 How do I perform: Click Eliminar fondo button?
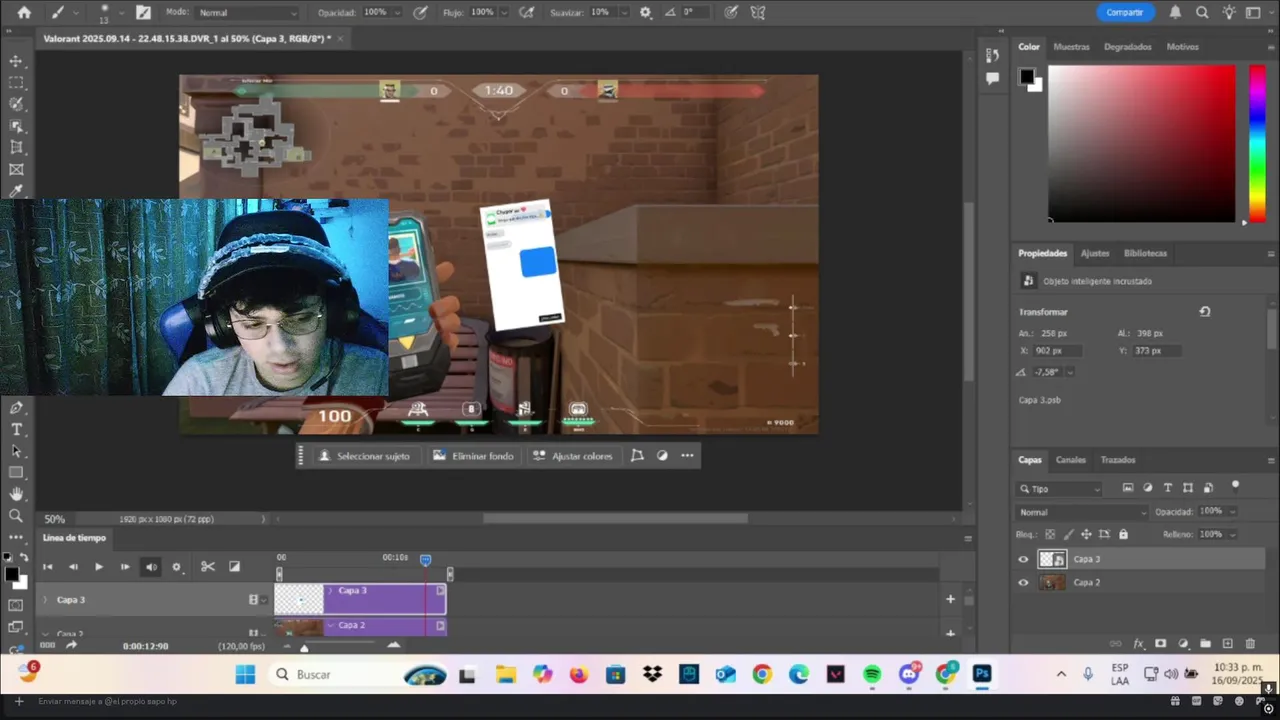coord(473,456)
